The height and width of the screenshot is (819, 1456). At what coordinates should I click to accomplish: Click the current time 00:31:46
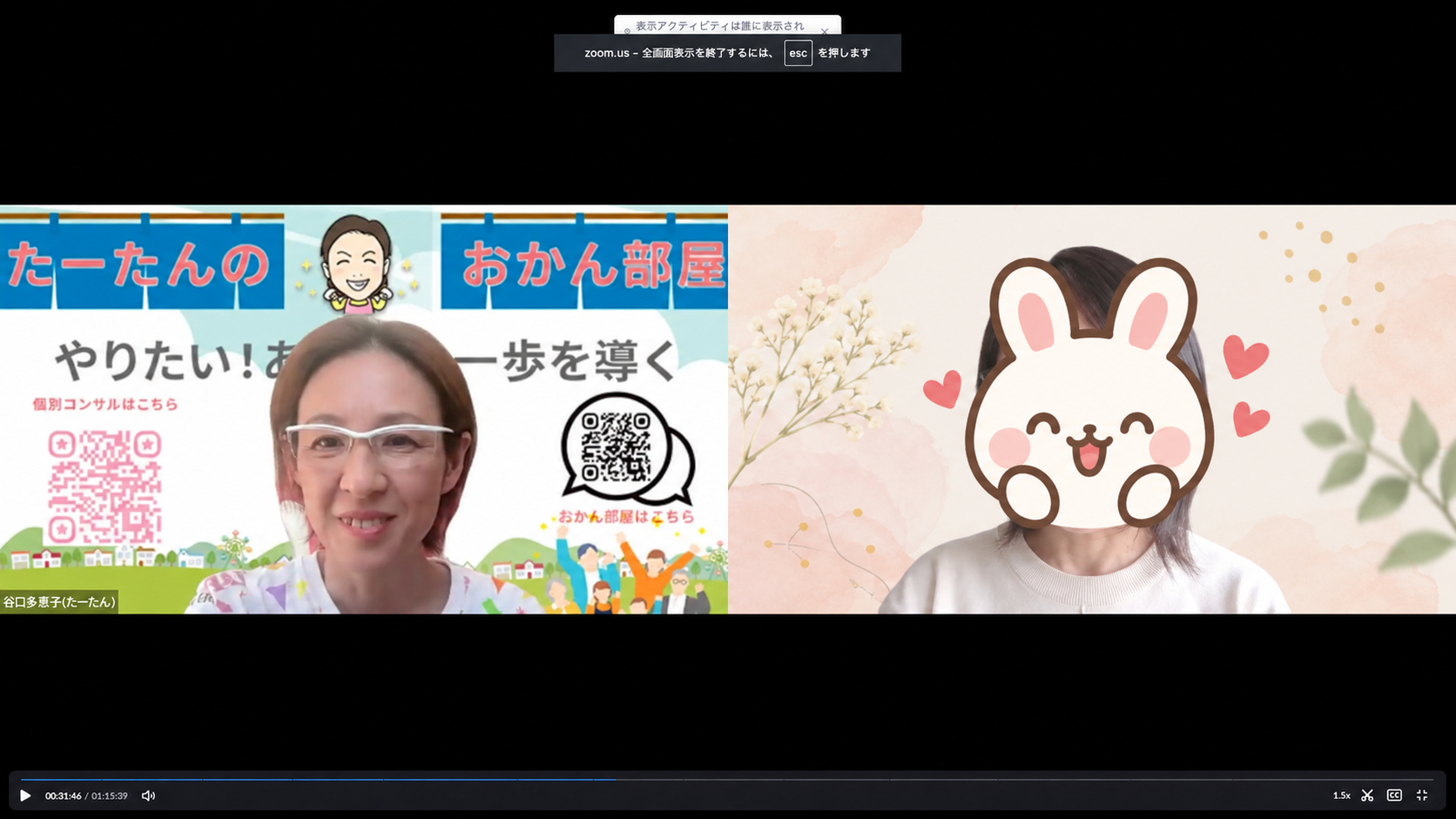[63, 796]
